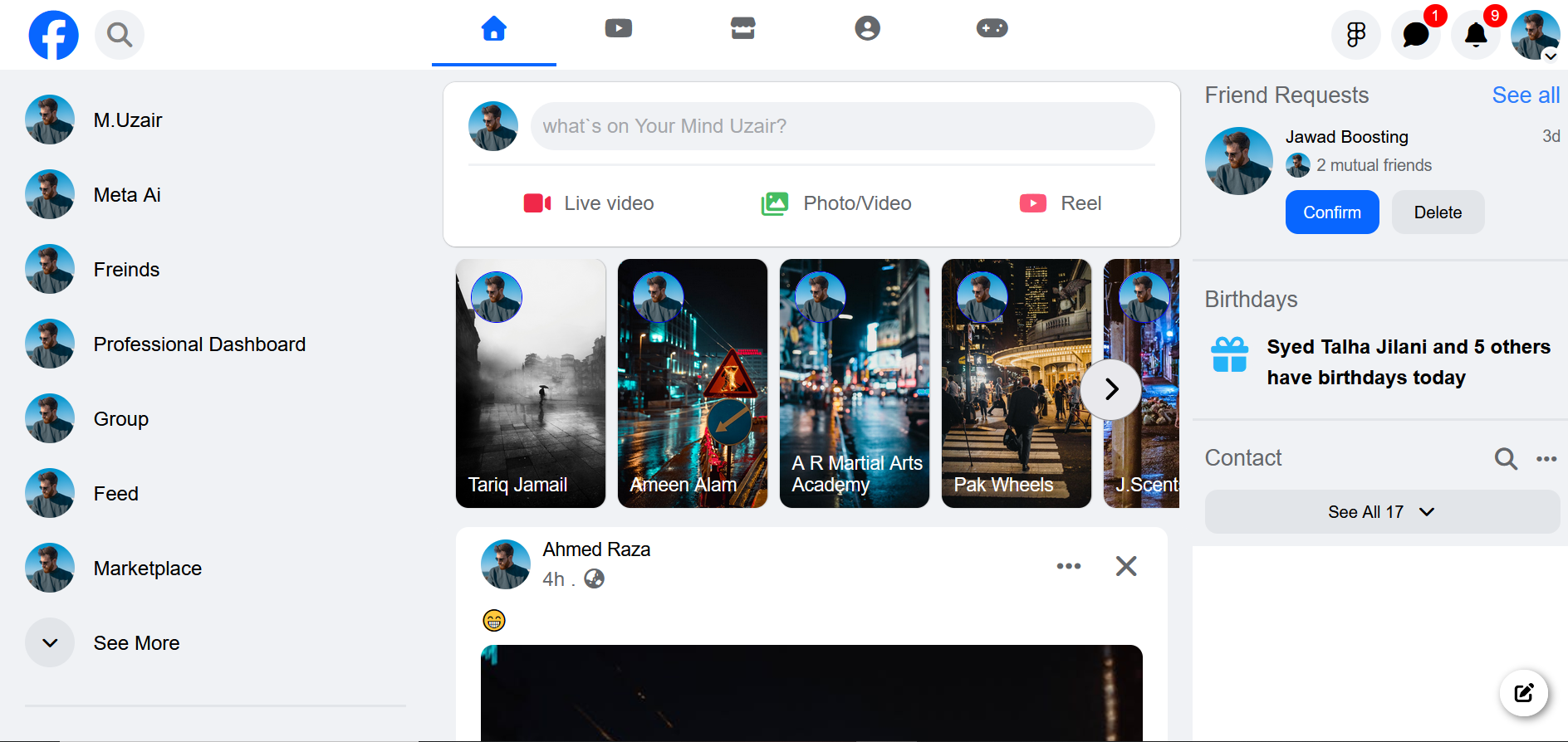The image size is (1568, 742).
Task: Expand the See All 17 contacts dropdown
Action: click(x=1382, y=512)
